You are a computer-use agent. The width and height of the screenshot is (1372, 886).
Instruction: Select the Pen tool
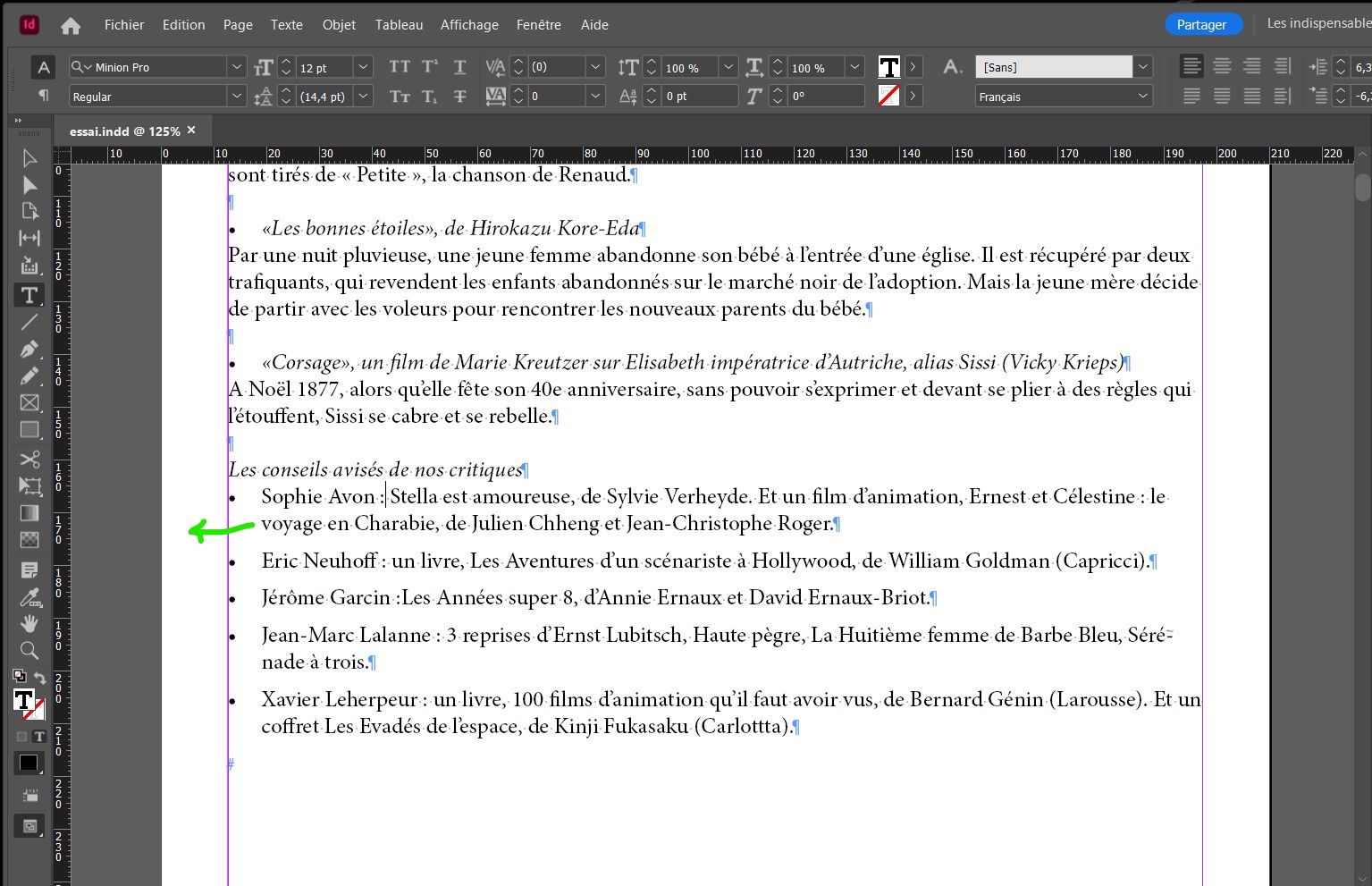click(29, 349)
